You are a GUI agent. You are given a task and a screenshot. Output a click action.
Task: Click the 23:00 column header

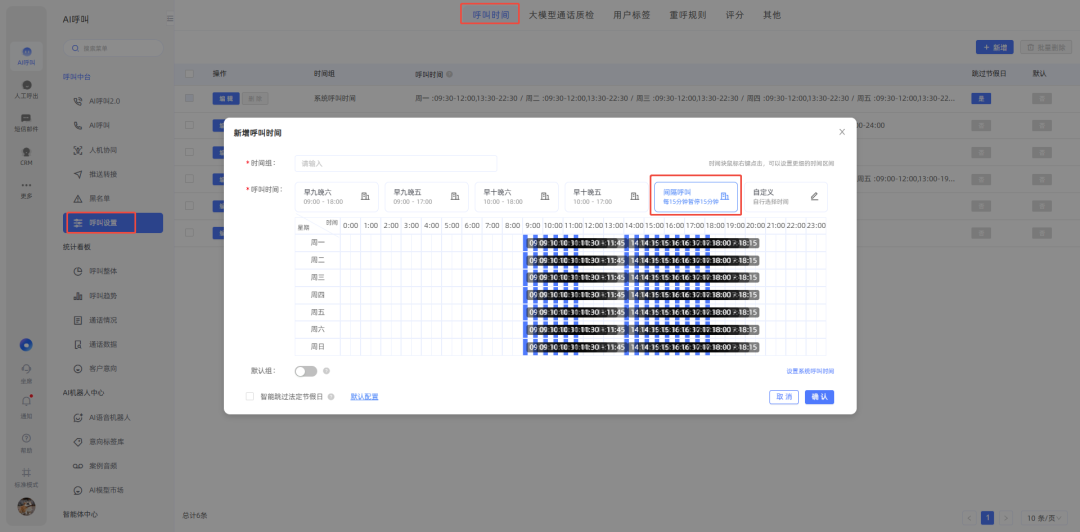click(x=816, y=225)
